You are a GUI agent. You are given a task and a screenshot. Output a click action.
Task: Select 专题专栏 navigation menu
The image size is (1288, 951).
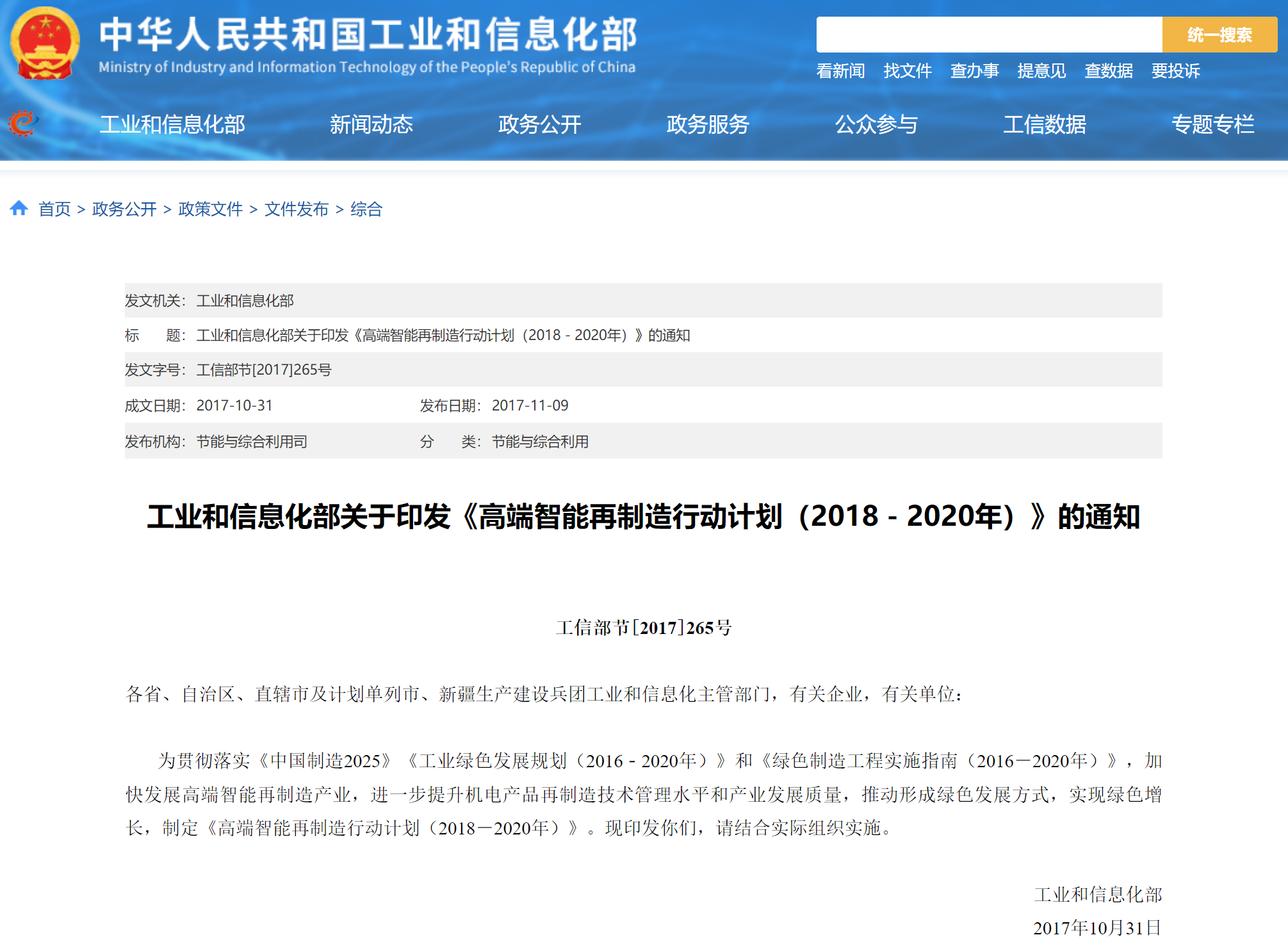tap(1212, 124)
